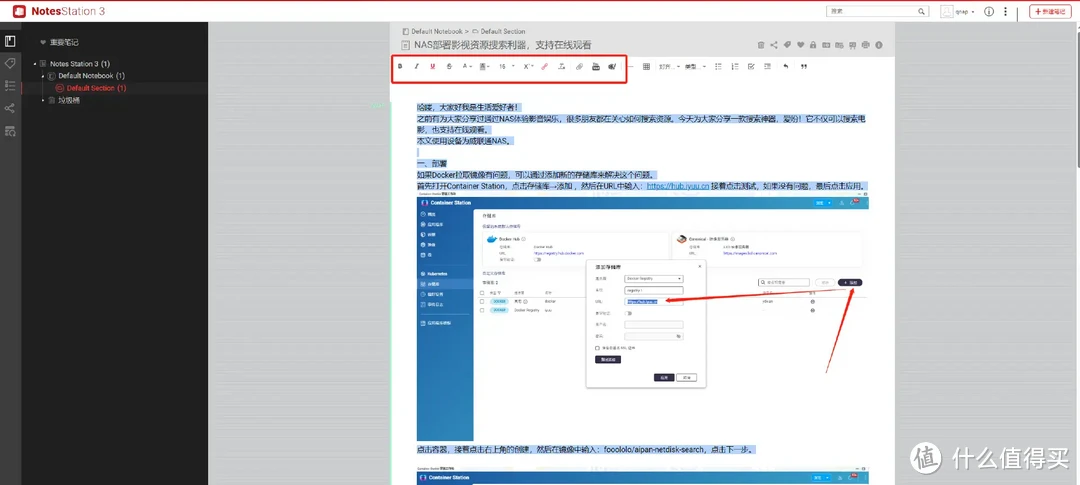Insert a checkbox to-do item
Image resolution: width=1080 pixels, height=485 pixels.
pyautogui.click(x=751, y=66)
